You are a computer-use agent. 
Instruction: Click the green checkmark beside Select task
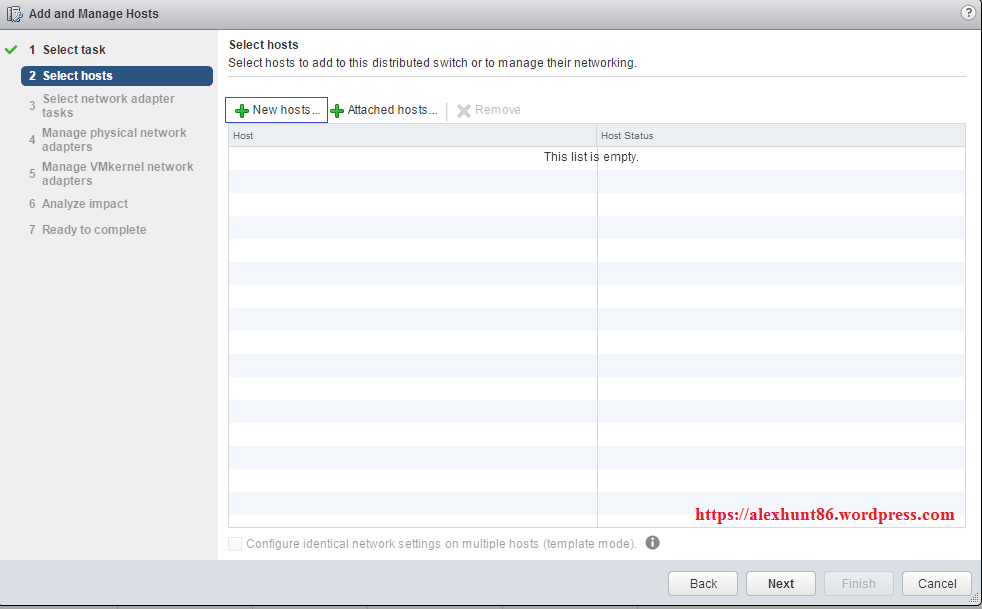[11, 49]
